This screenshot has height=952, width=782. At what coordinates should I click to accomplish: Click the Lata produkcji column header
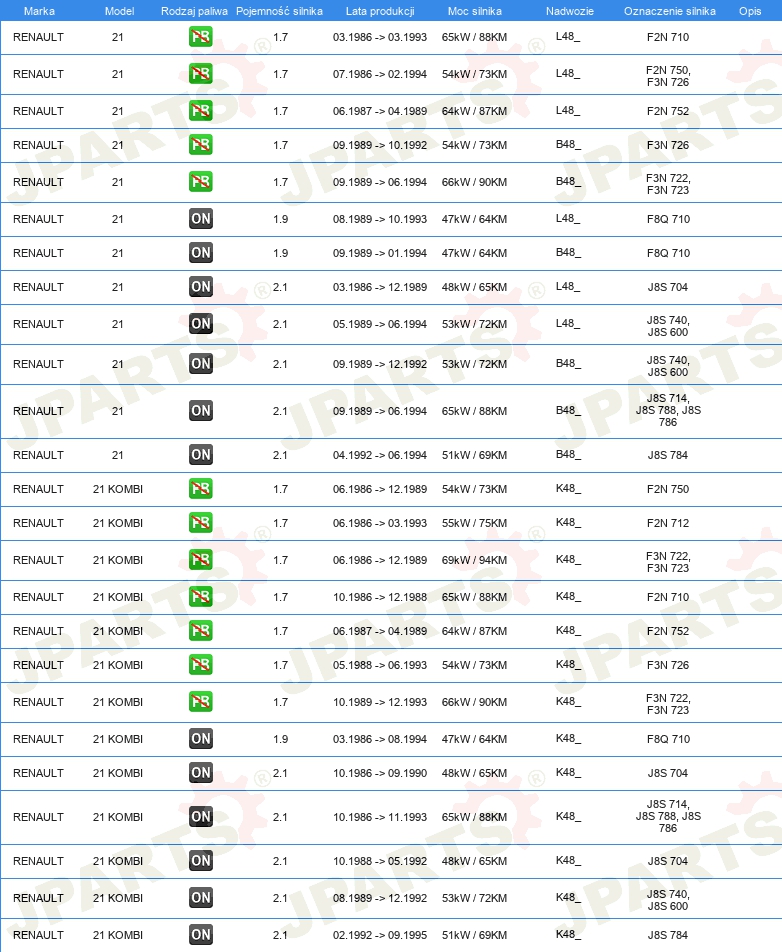tap(380, 11)
